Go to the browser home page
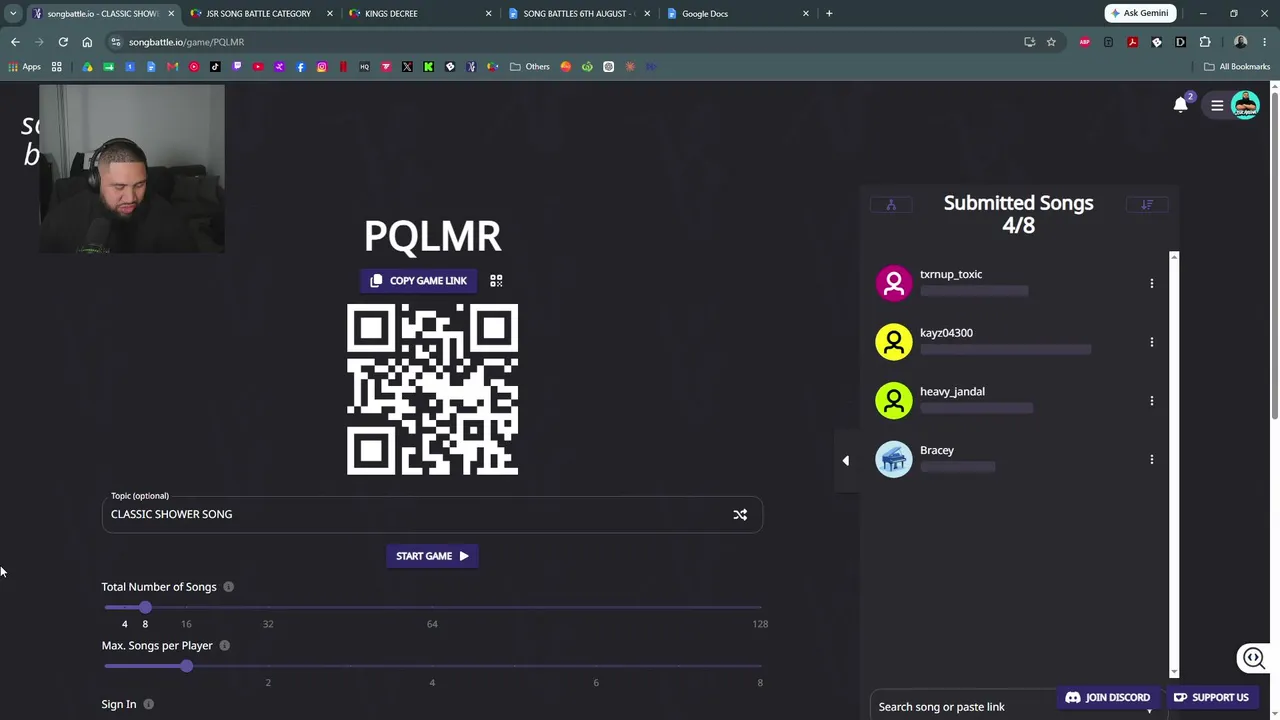1280x720 pixels. click(87, 42)
